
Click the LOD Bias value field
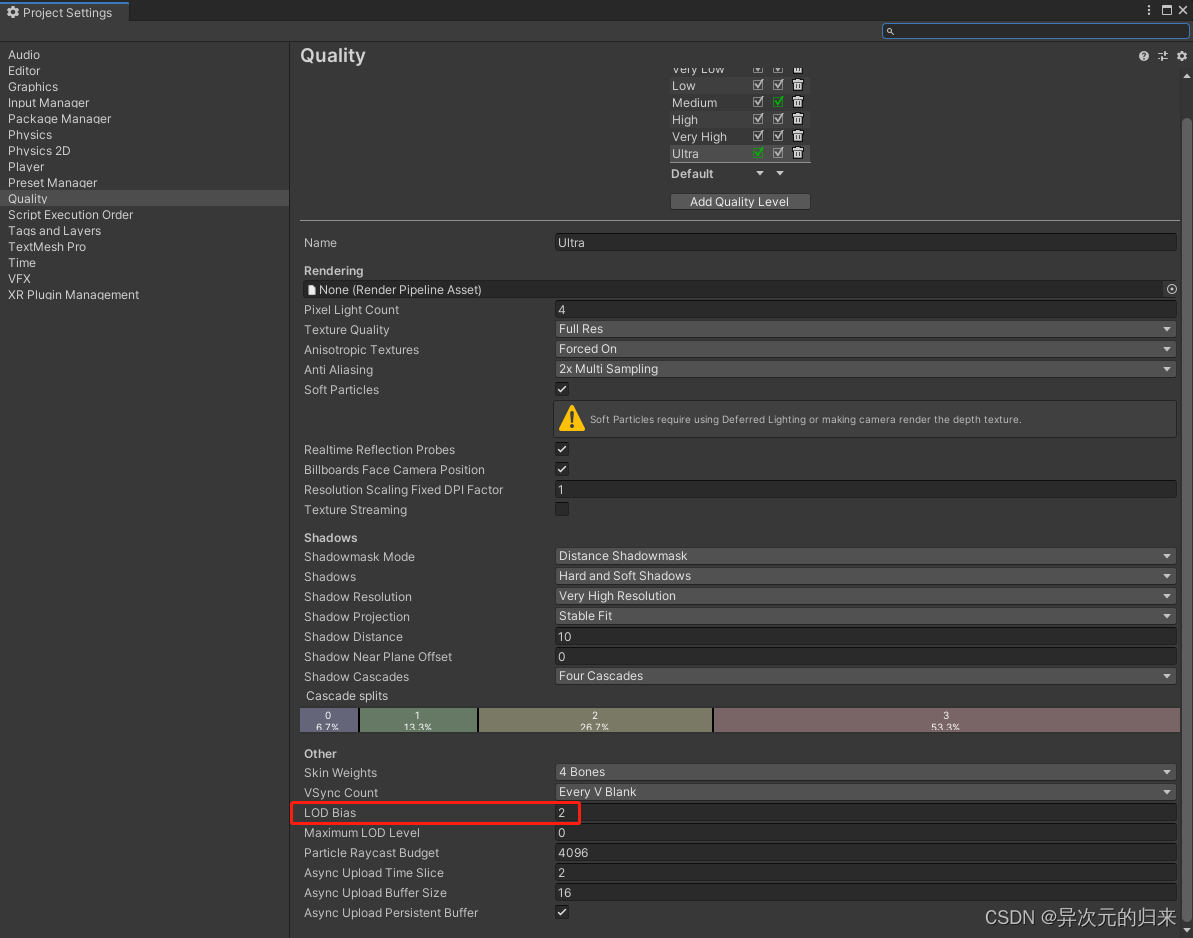[866, 812]
